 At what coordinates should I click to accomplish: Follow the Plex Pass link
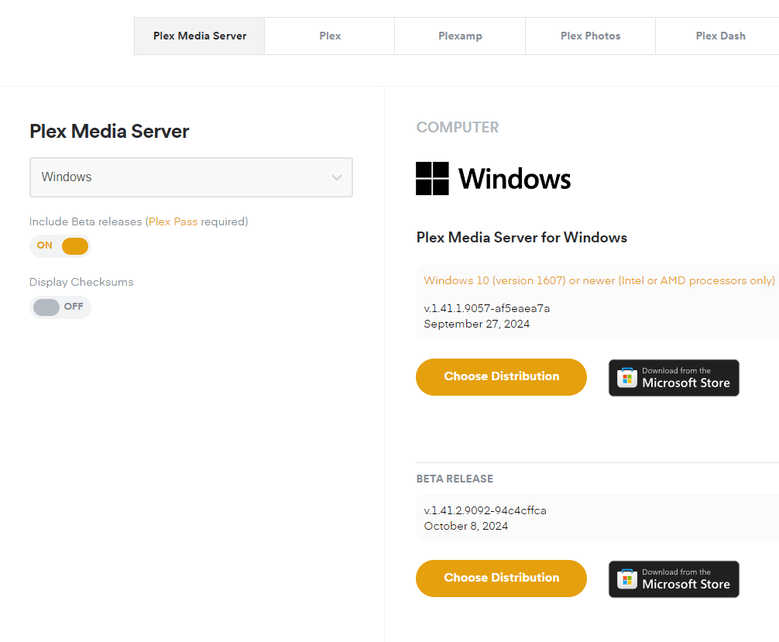click(x=173, y=222)
